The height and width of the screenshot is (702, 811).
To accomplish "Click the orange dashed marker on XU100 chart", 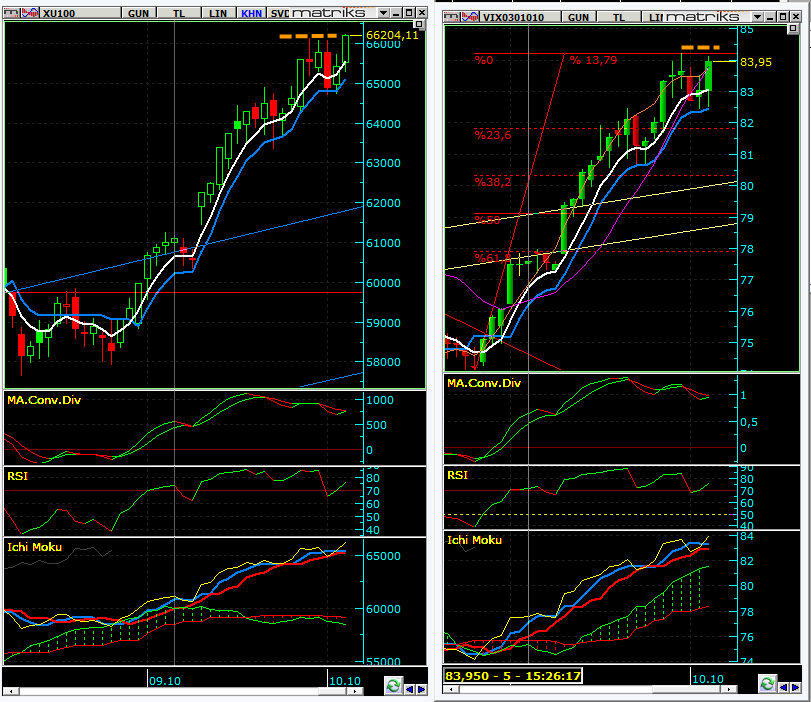I will pos(306,36).
